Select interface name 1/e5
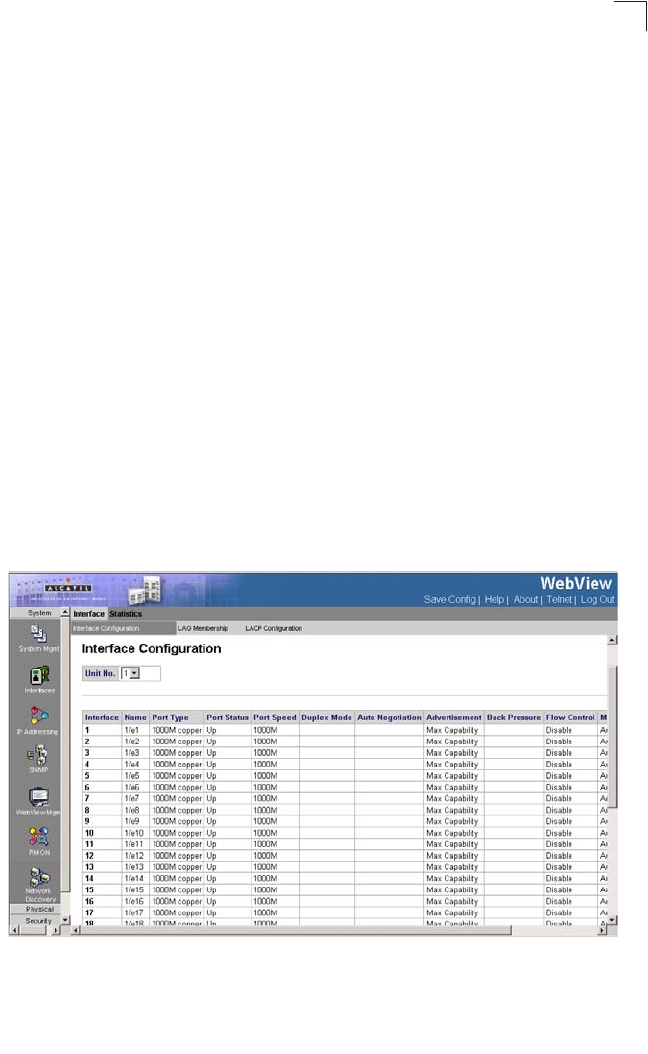The image size is (648, 1054). coord(132,776)
